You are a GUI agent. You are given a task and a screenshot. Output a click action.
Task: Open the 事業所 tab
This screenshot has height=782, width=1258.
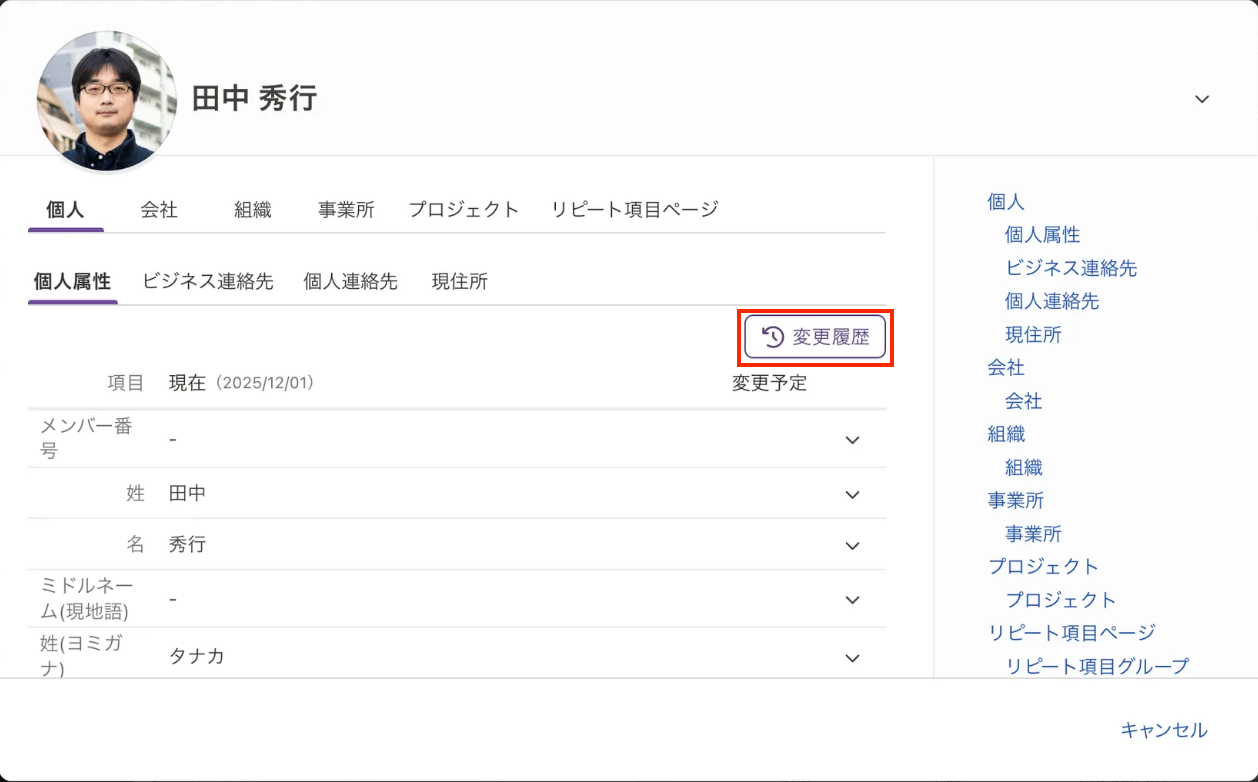tap(346, 210)
